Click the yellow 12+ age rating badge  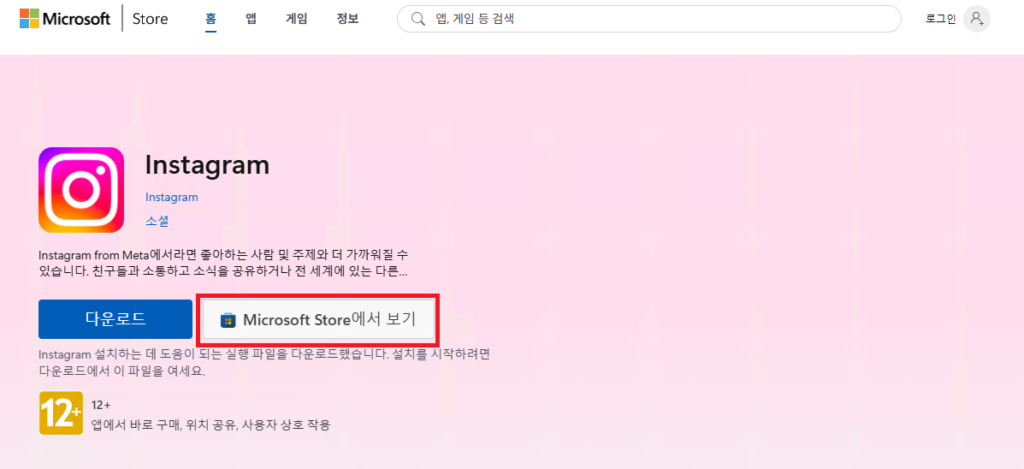[x=61, y=413]
